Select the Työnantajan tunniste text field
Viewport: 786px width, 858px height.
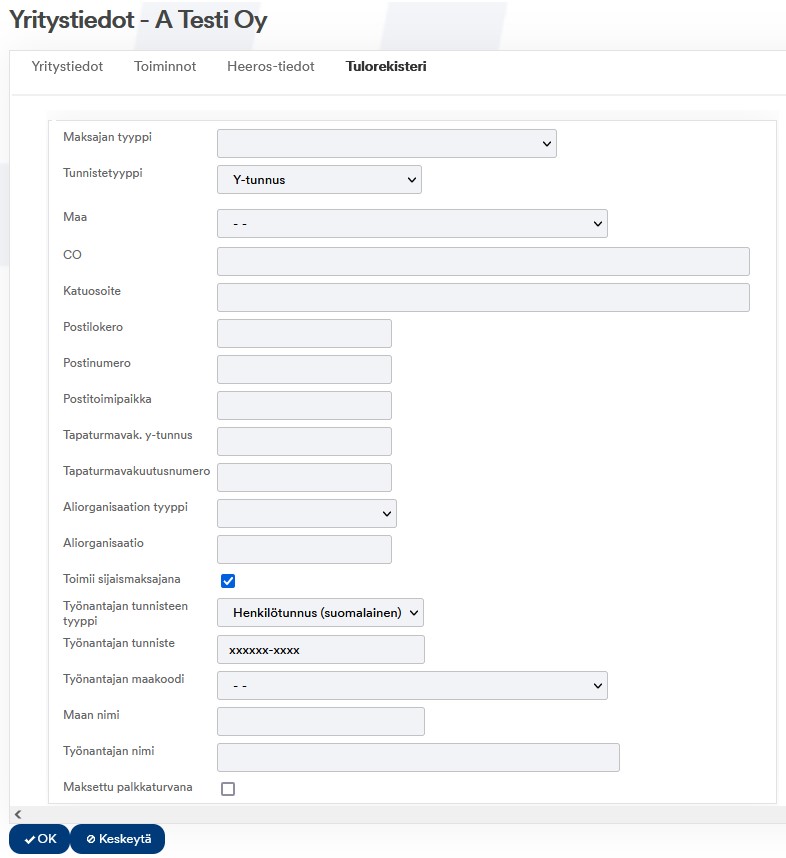pyautogui.click(x=321, y=650)
